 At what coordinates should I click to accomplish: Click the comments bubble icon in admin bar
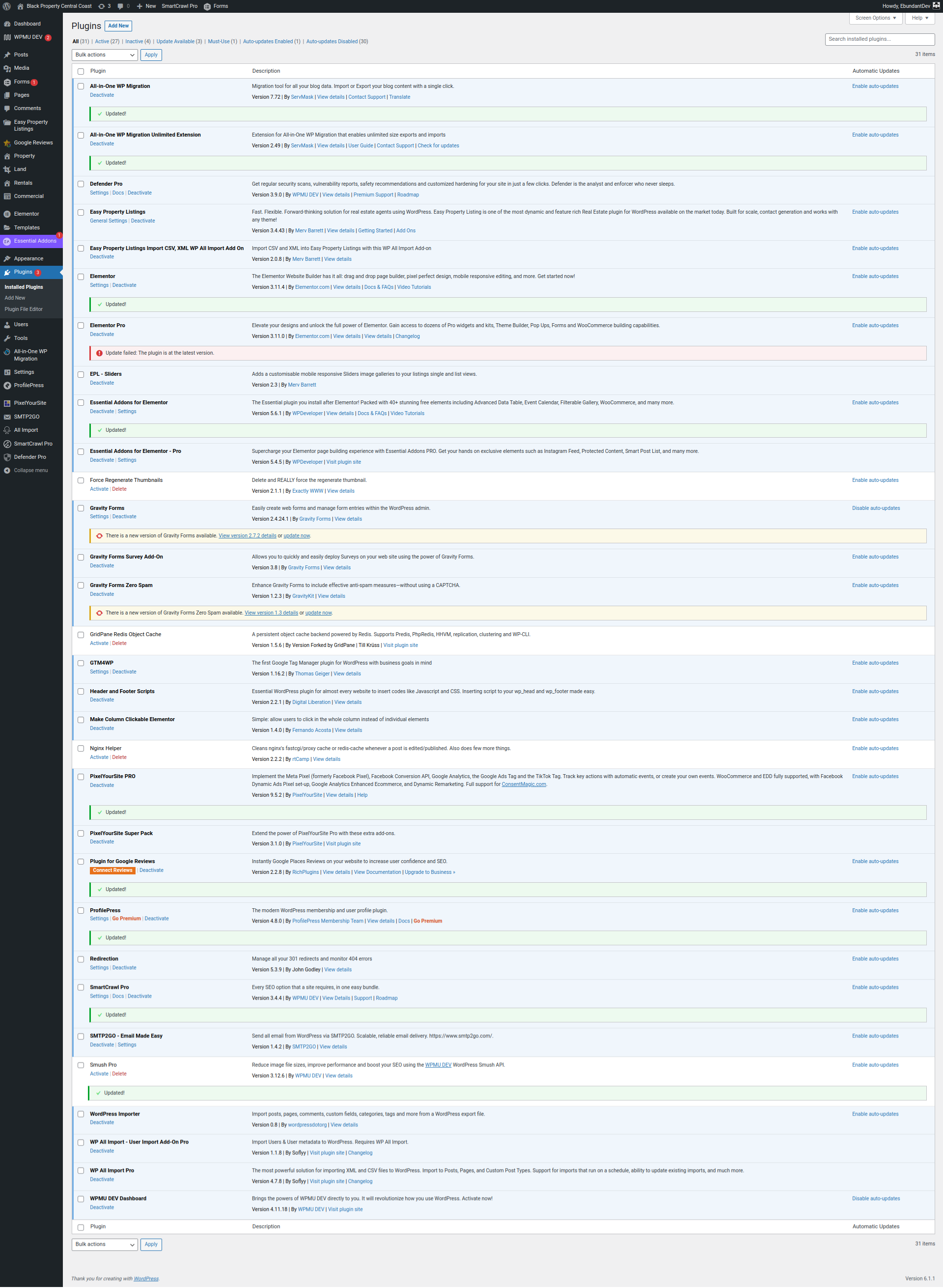[x=120, y=6]
